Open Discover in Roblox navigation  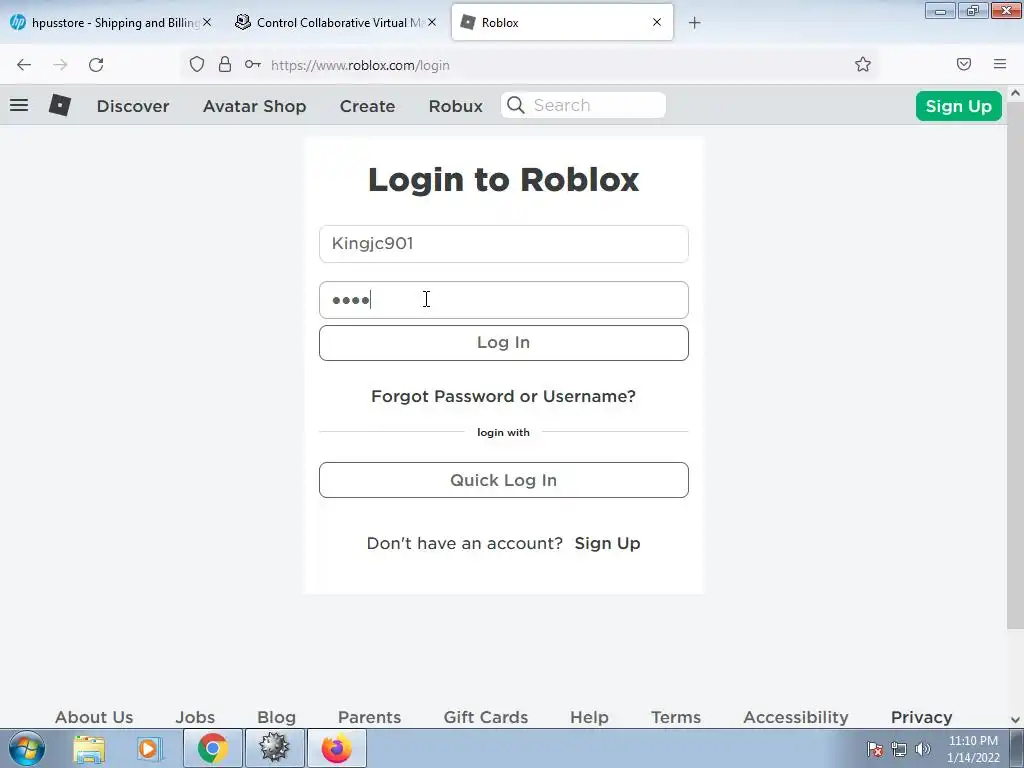(133, 106)
